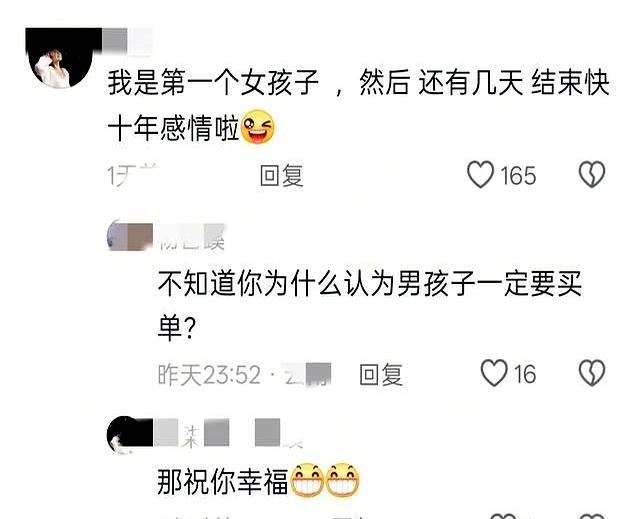Screen dimensions: 640x519
Task: Open avatar of the 那祝你幸福 commenter
Action: pyautogui.click(x=124, y=435)
